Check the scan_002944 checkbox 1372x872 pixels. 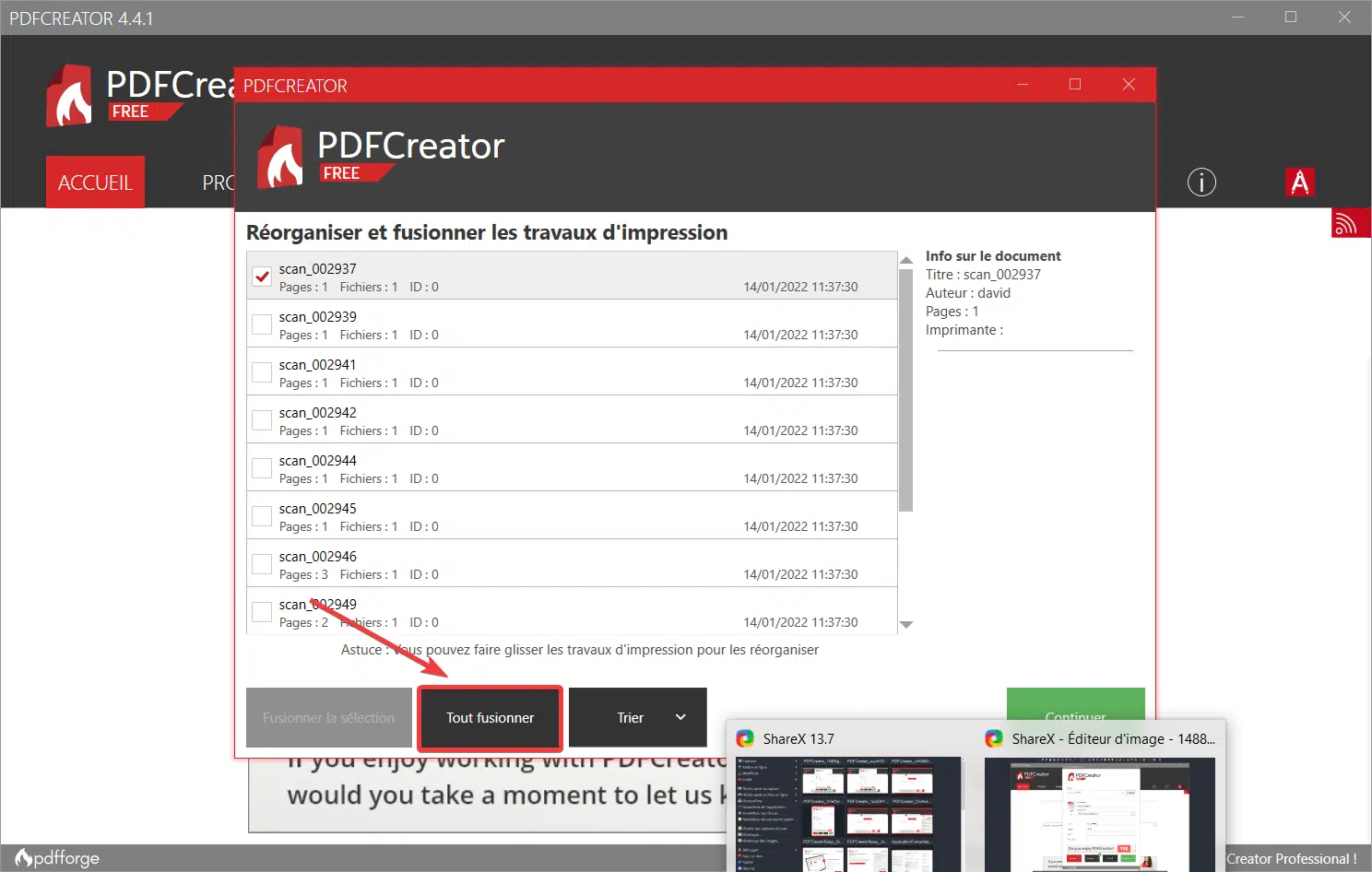pyautogui.click(x=262, y=467)
